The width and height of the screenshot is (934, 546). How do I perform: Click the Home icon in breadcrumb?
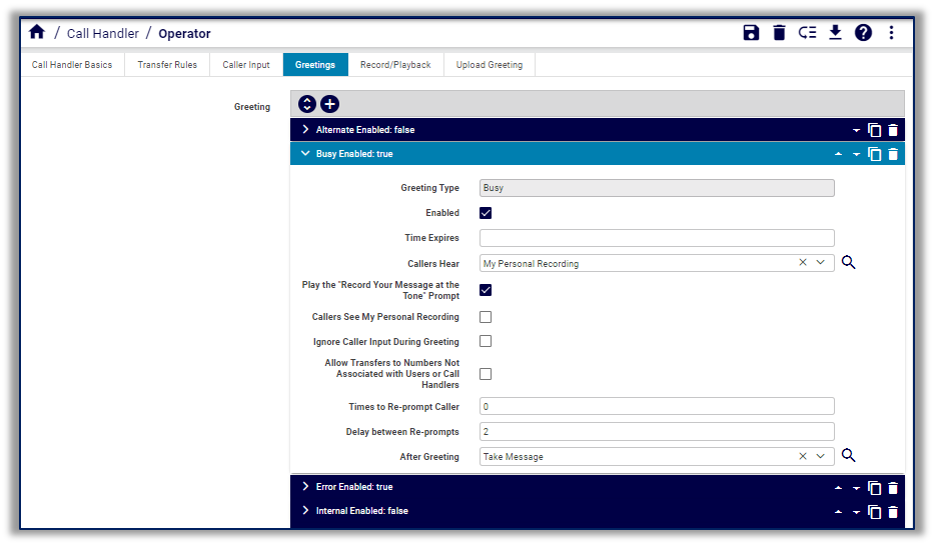coord(37,32)
